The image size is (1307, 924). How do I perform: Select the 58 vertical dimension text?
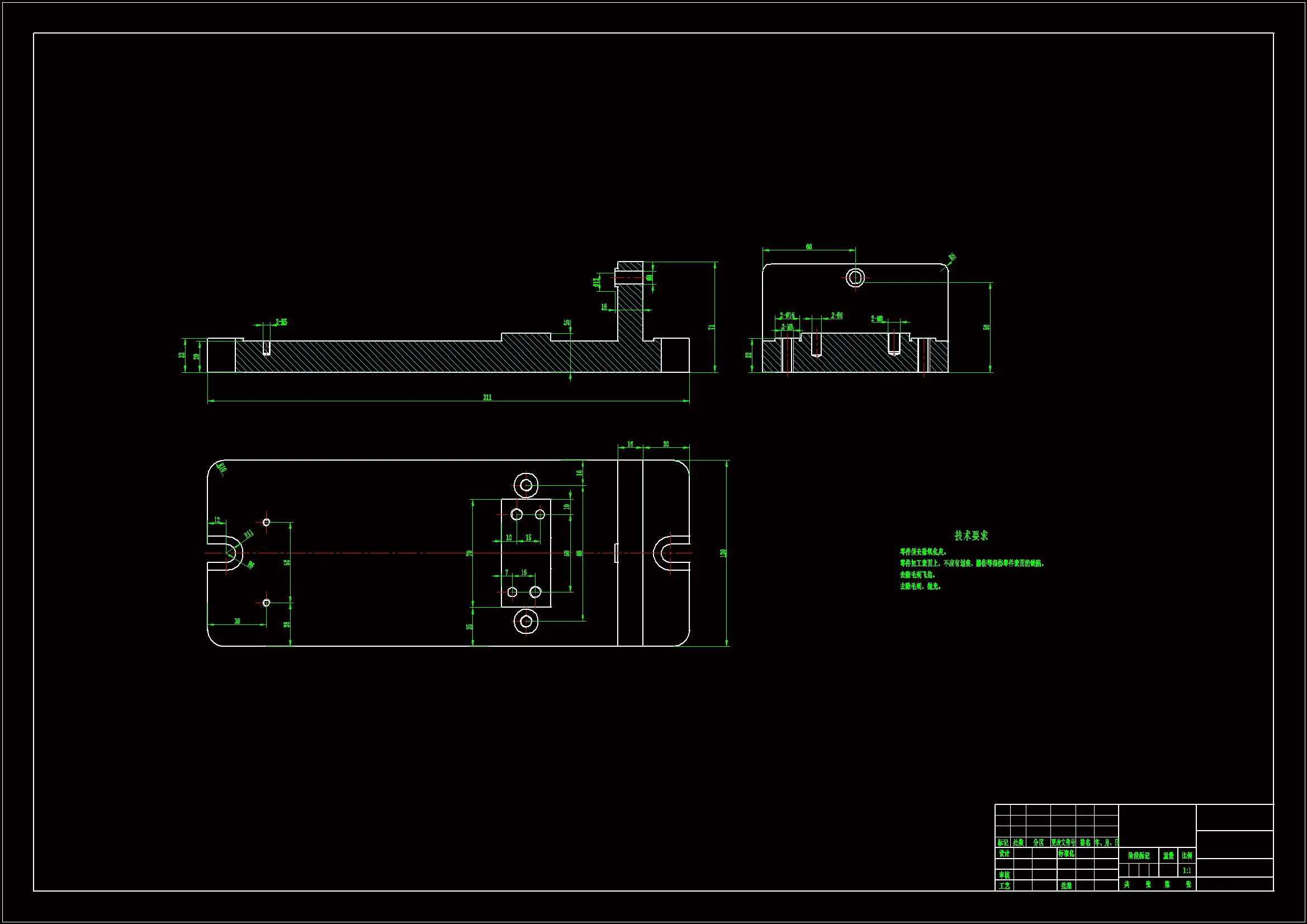tap(986, 328)
